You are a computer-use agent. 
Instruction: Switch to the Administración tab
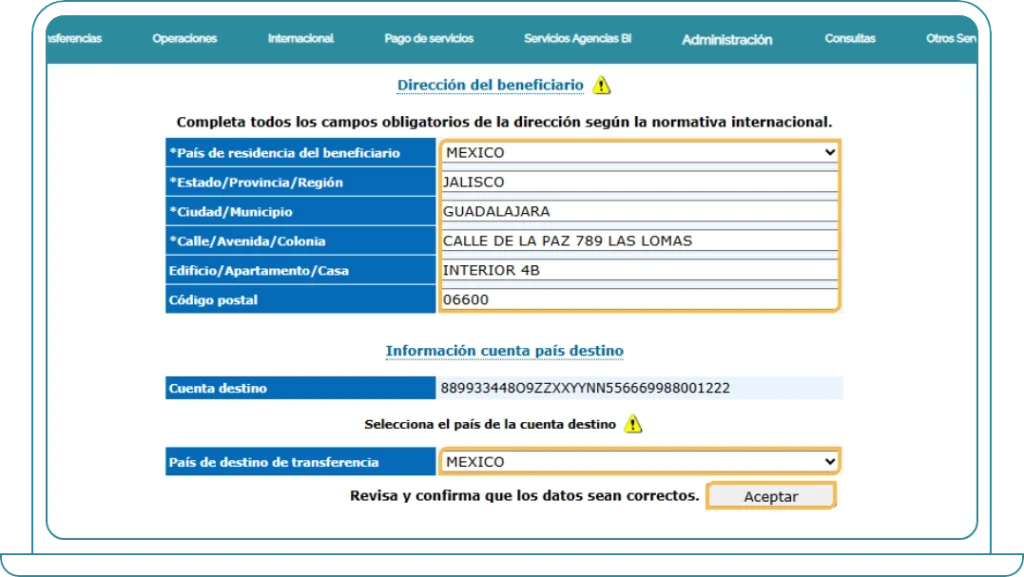725,40
